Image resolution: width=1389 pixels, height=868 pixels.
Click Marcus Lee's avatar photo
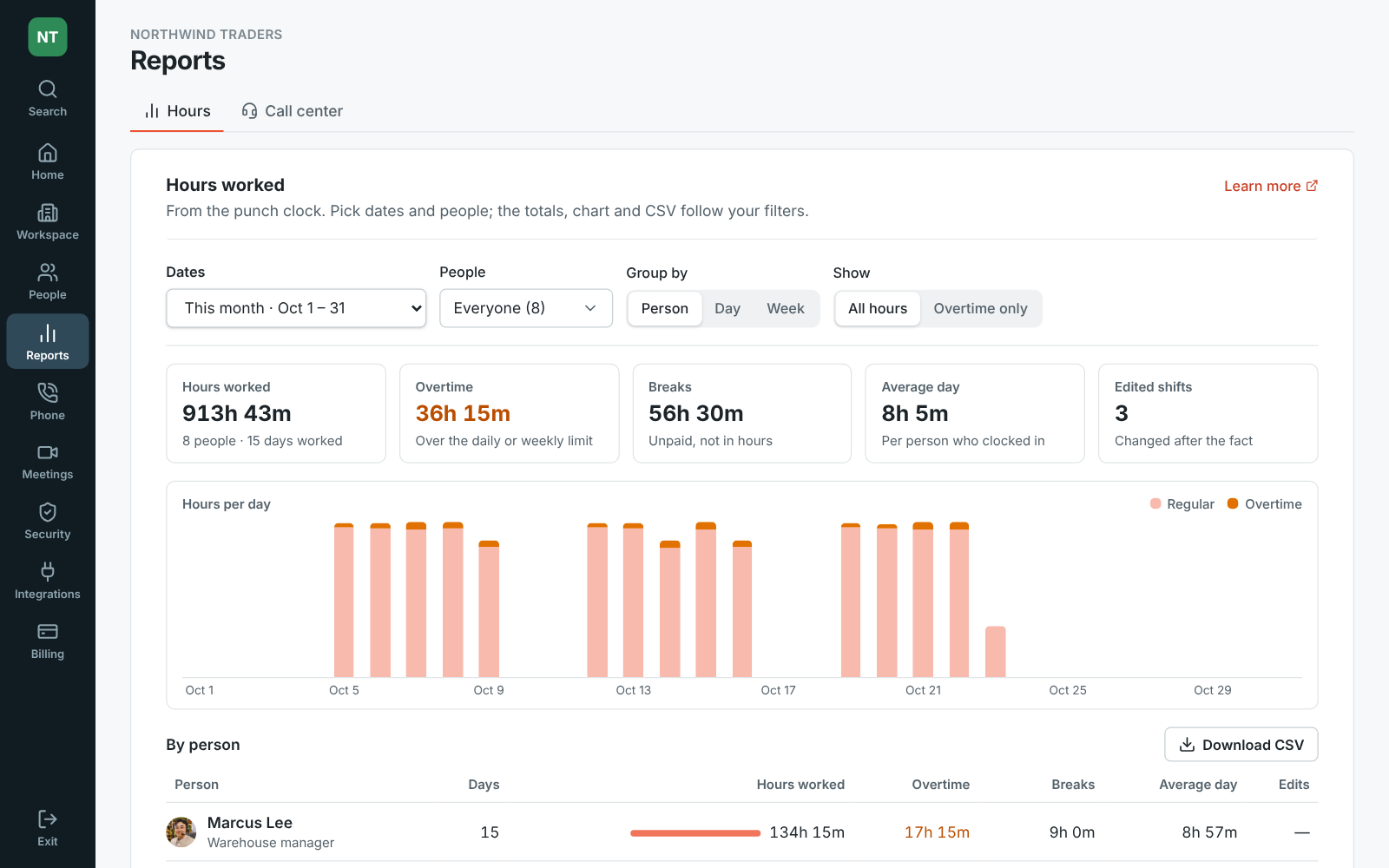tap(181, 832)
